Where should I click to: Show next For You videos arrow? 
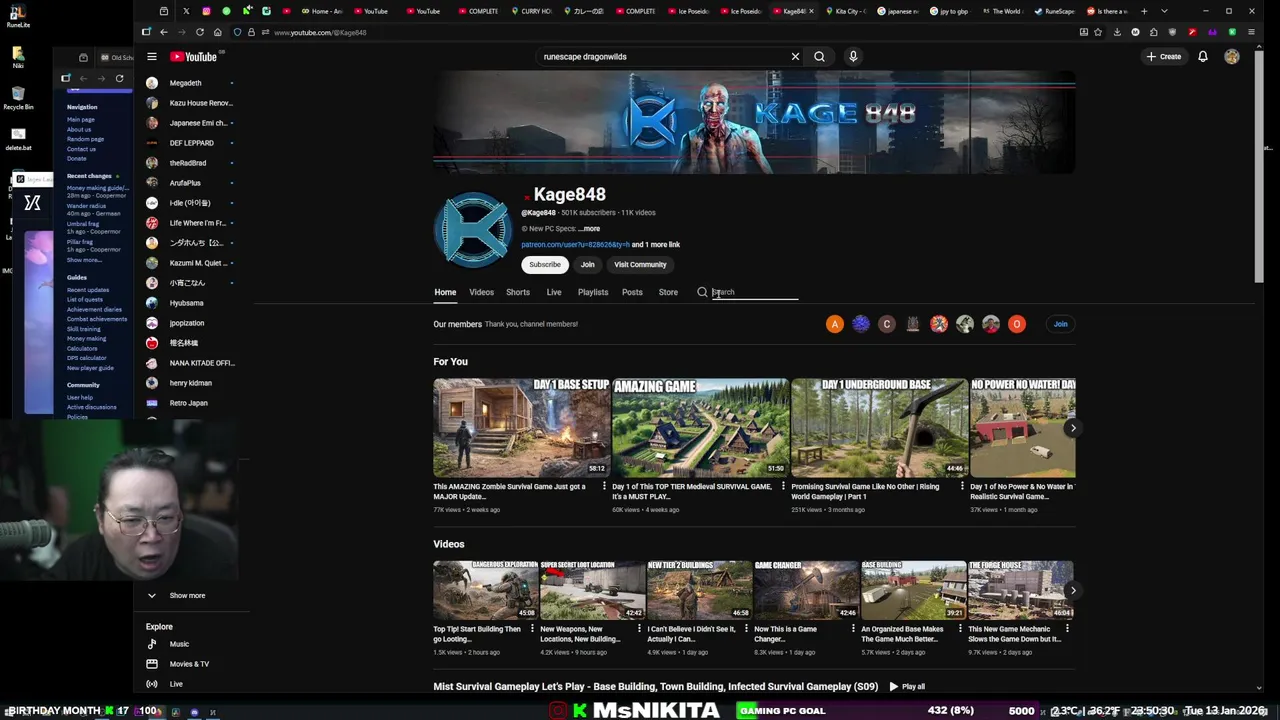(1073, 428)
